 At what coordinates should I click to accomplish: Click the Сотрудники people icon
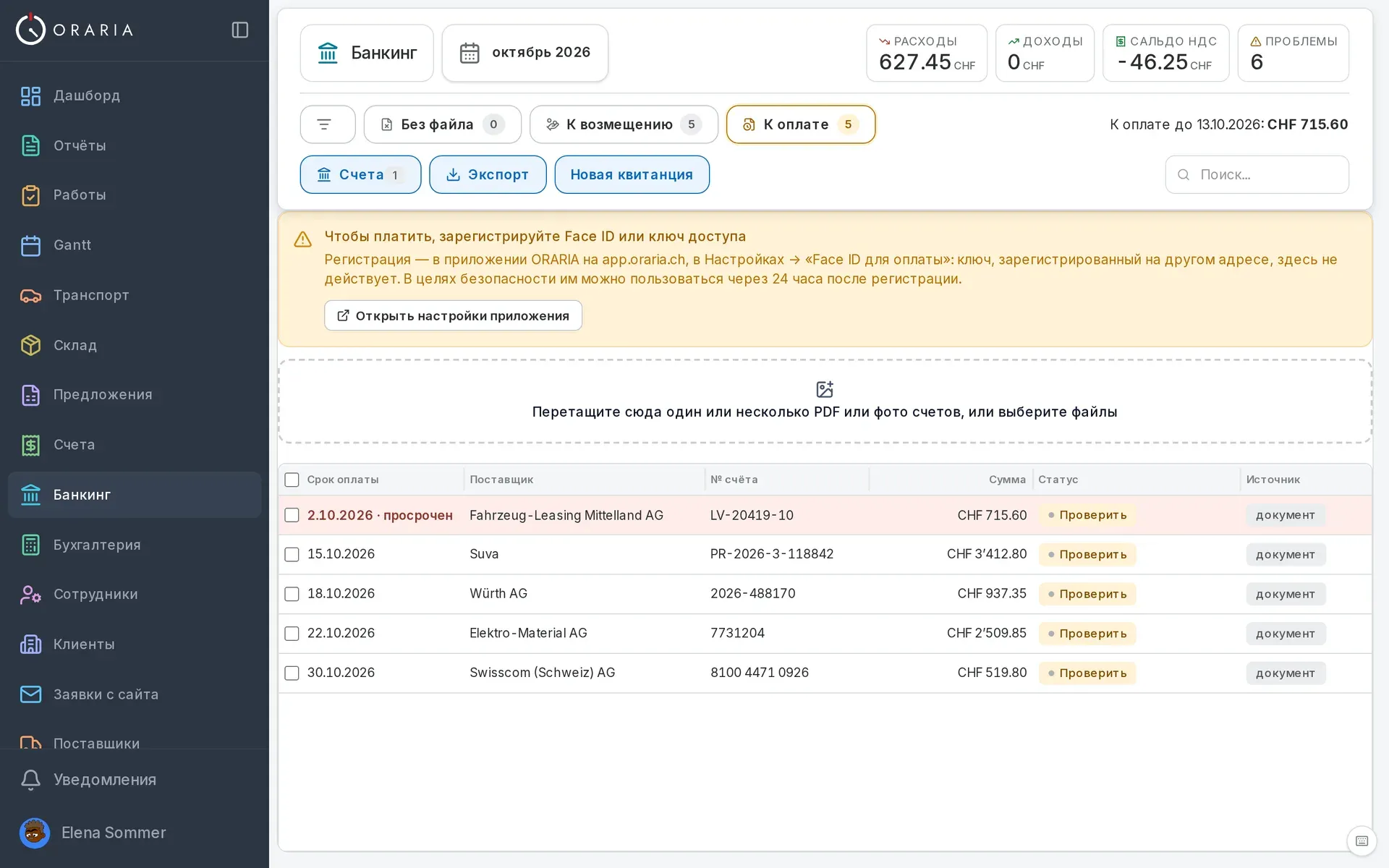(30, 595)
